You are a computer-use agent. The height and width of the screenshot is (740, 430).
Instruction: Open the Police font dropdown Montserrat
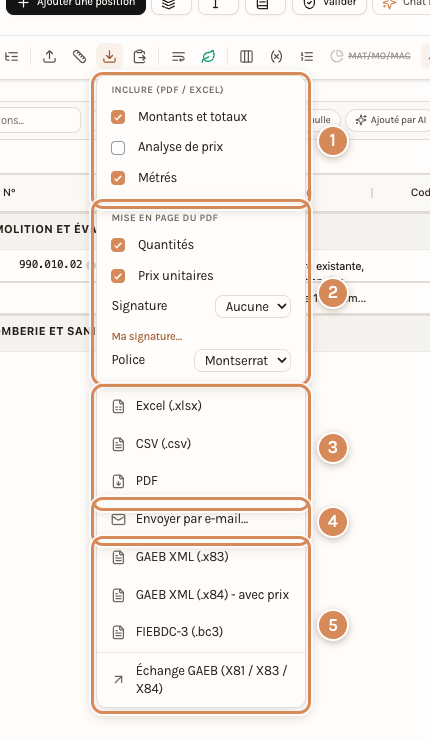[243, 361]
